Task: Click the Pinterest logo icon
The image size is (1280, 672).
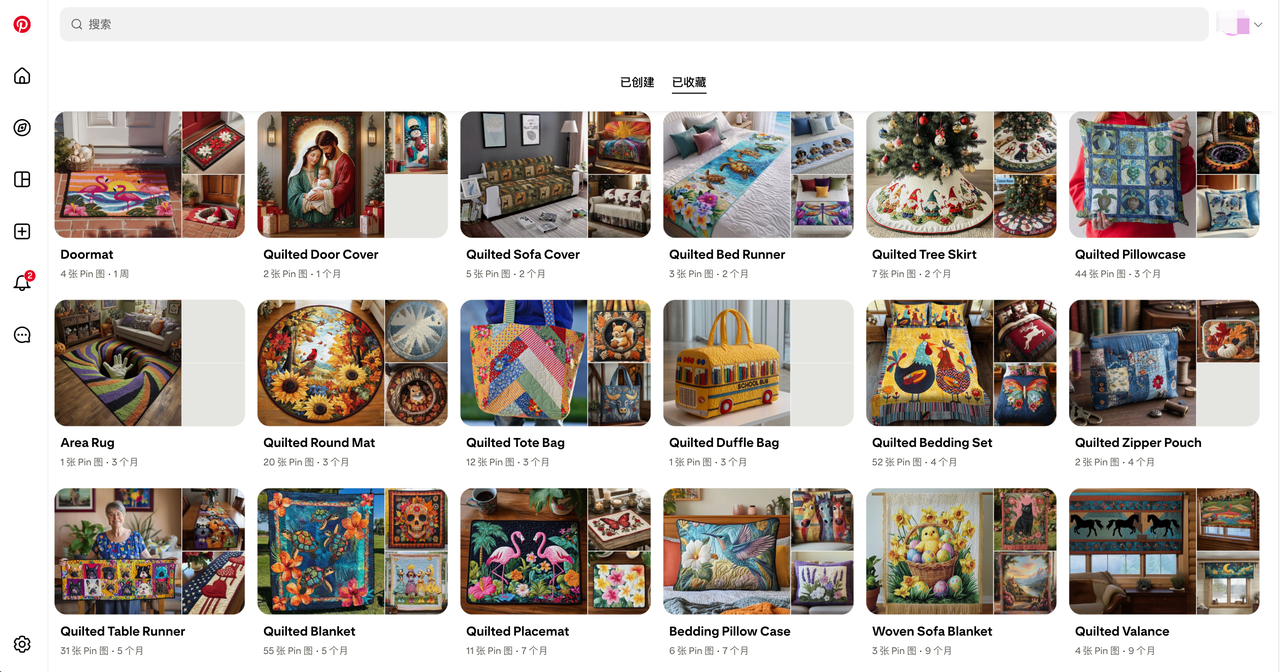Action: point(22,24)
